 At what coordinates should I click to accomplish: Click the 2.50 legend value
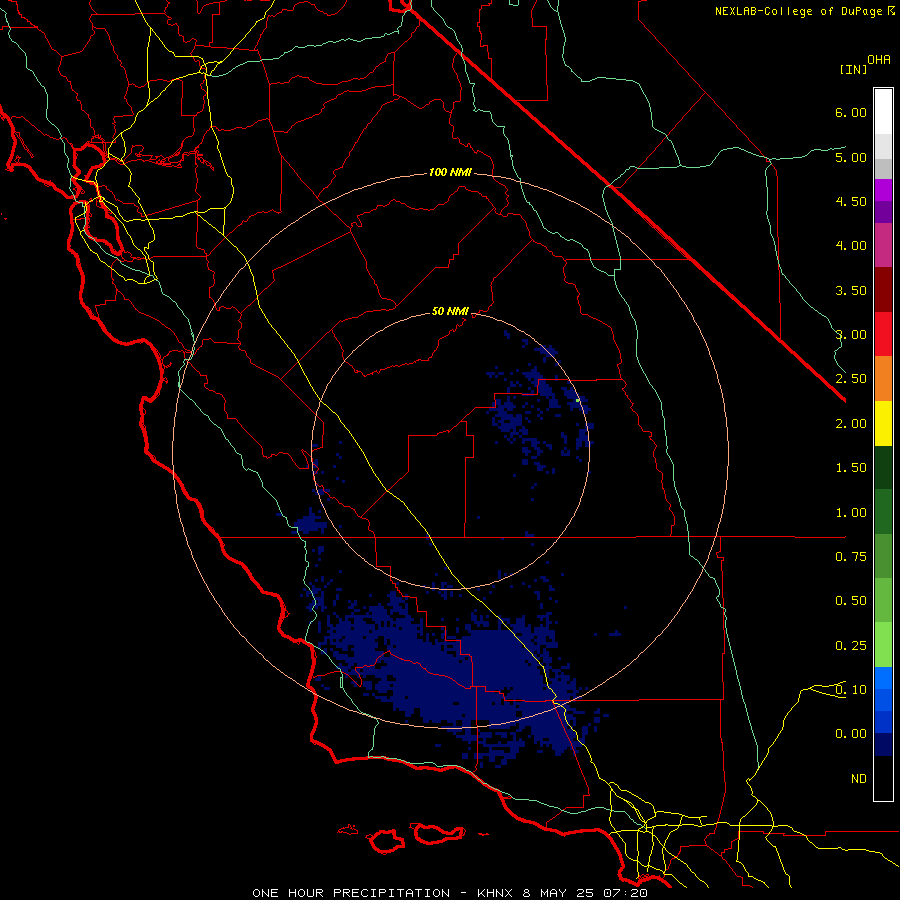coord(851,379)
